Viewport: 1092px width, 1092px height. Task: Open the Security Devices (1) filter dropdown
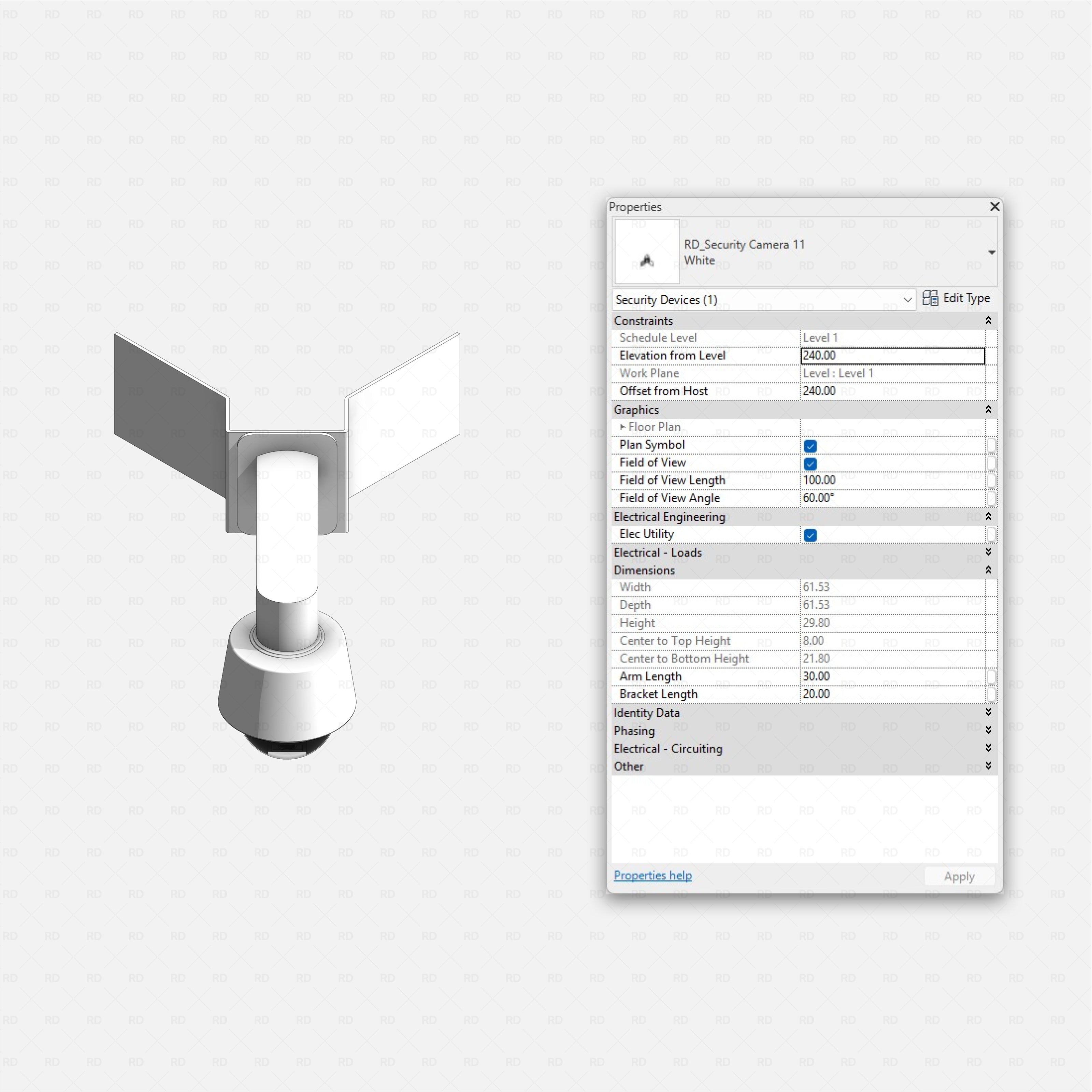(764, 300)
